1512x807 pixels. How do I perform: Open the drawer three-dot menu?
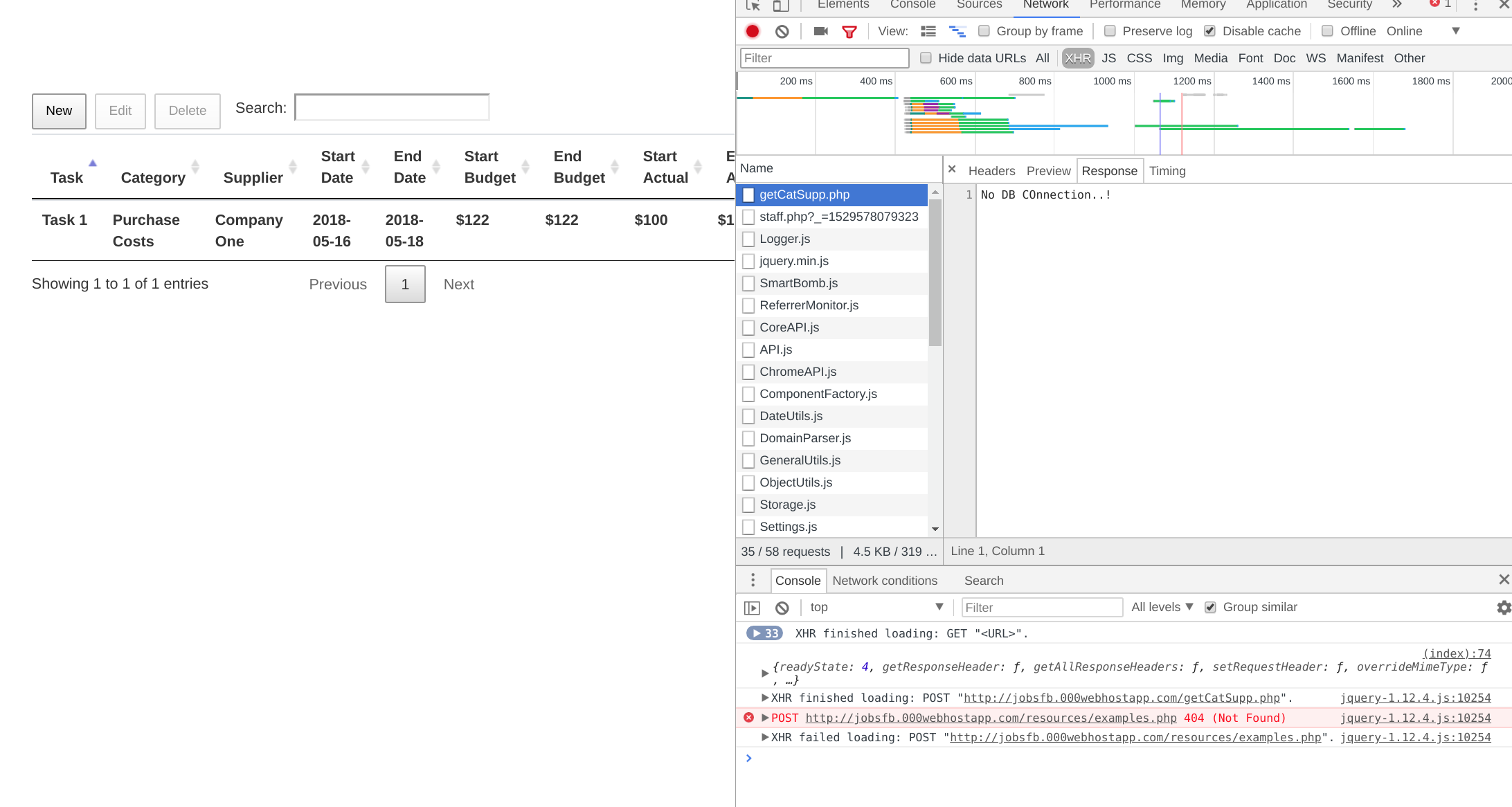coord(753,580)
